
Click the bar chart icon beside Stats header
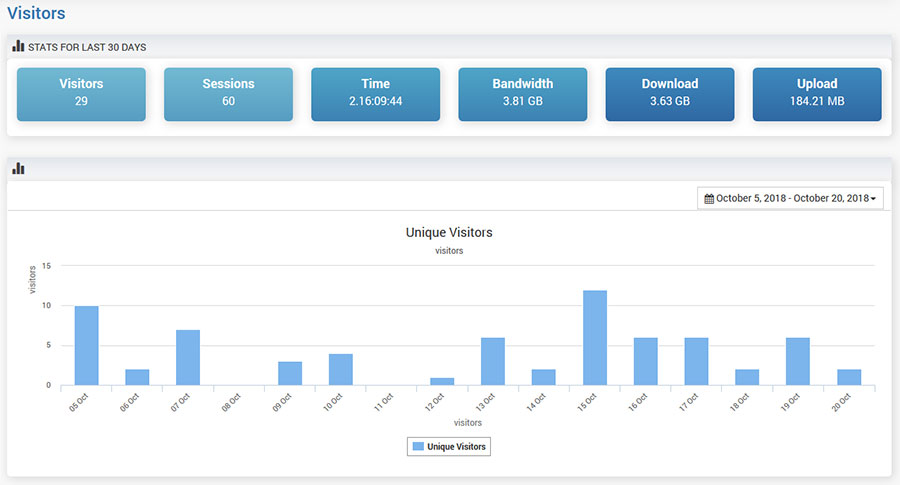(18, 46)
